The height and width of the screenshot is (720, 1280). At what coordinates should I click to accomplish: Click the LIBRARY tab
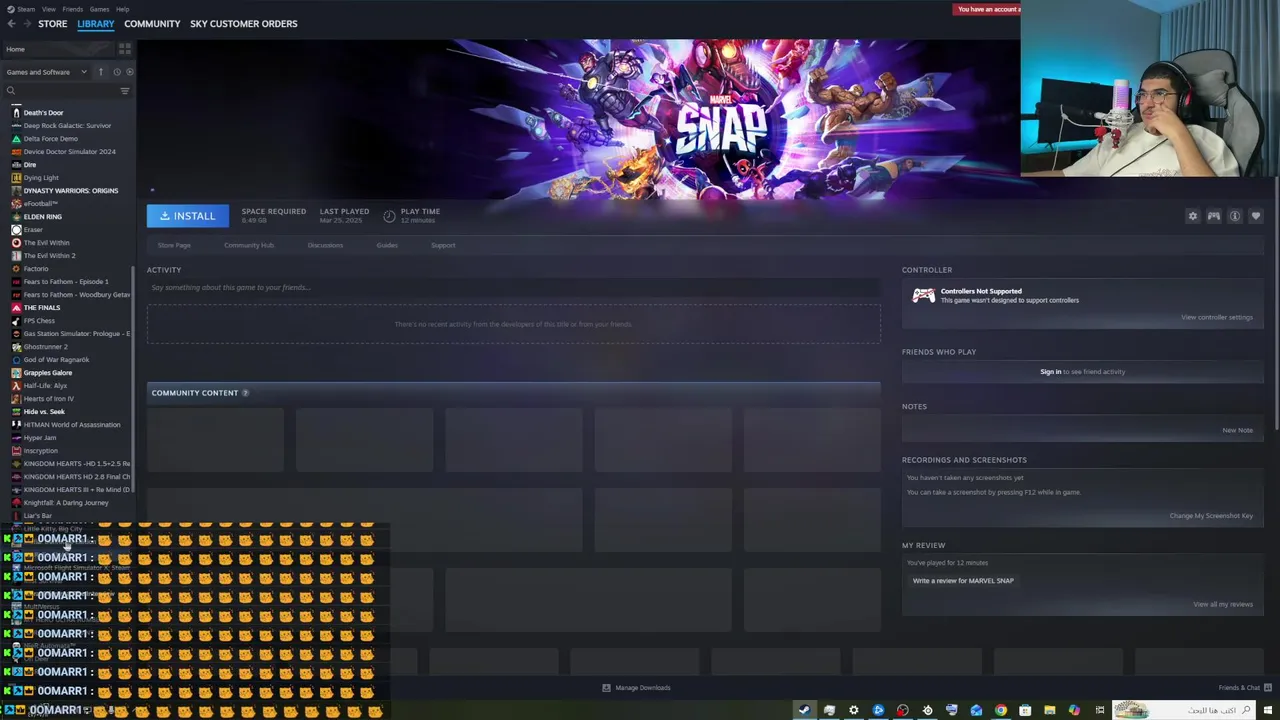pos(96,24)
